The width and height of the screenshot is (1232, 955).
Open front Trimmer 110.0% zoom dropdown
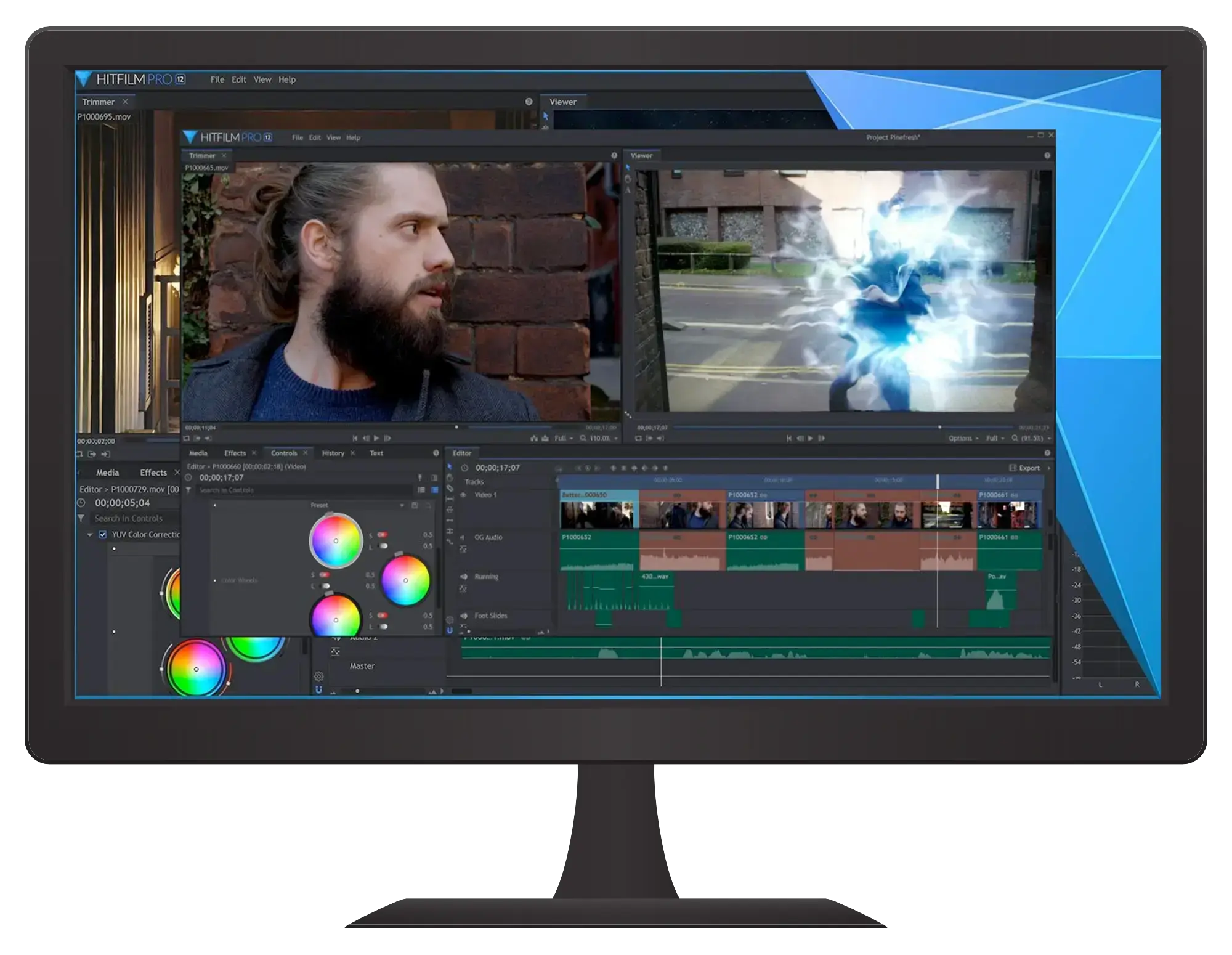click(599, 438)
